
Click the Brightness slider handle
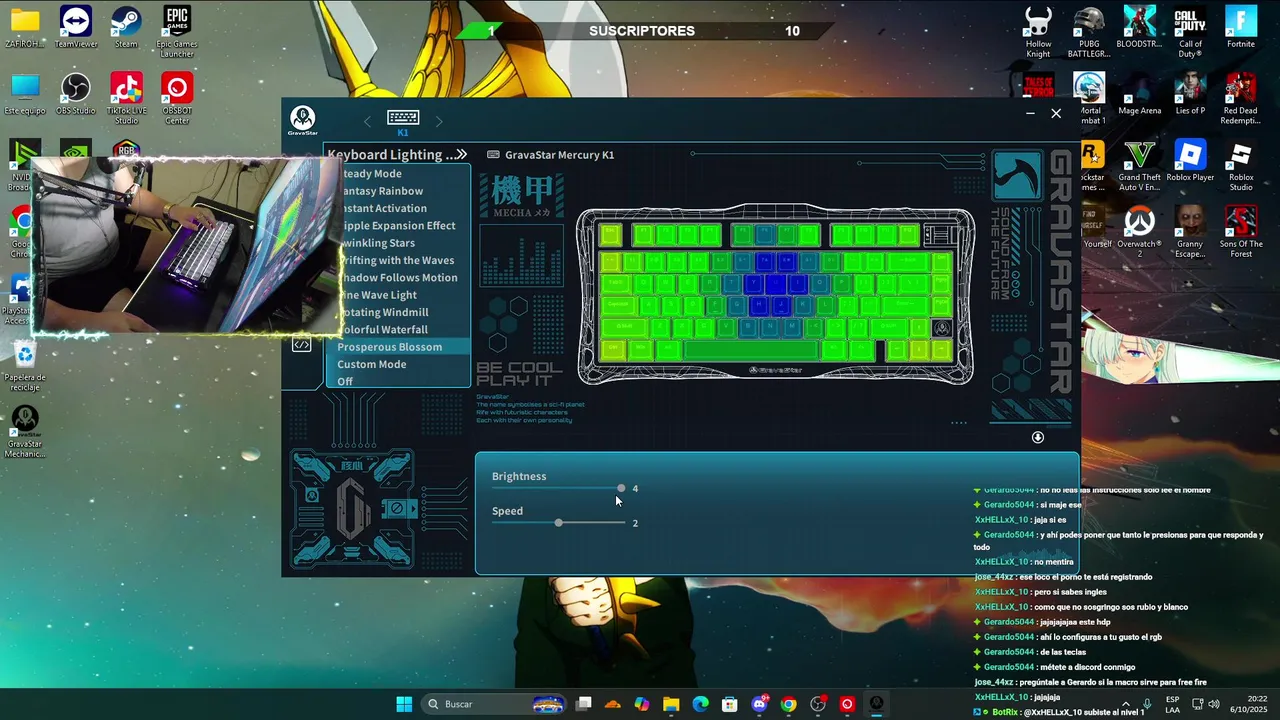[x=621, y=488]
